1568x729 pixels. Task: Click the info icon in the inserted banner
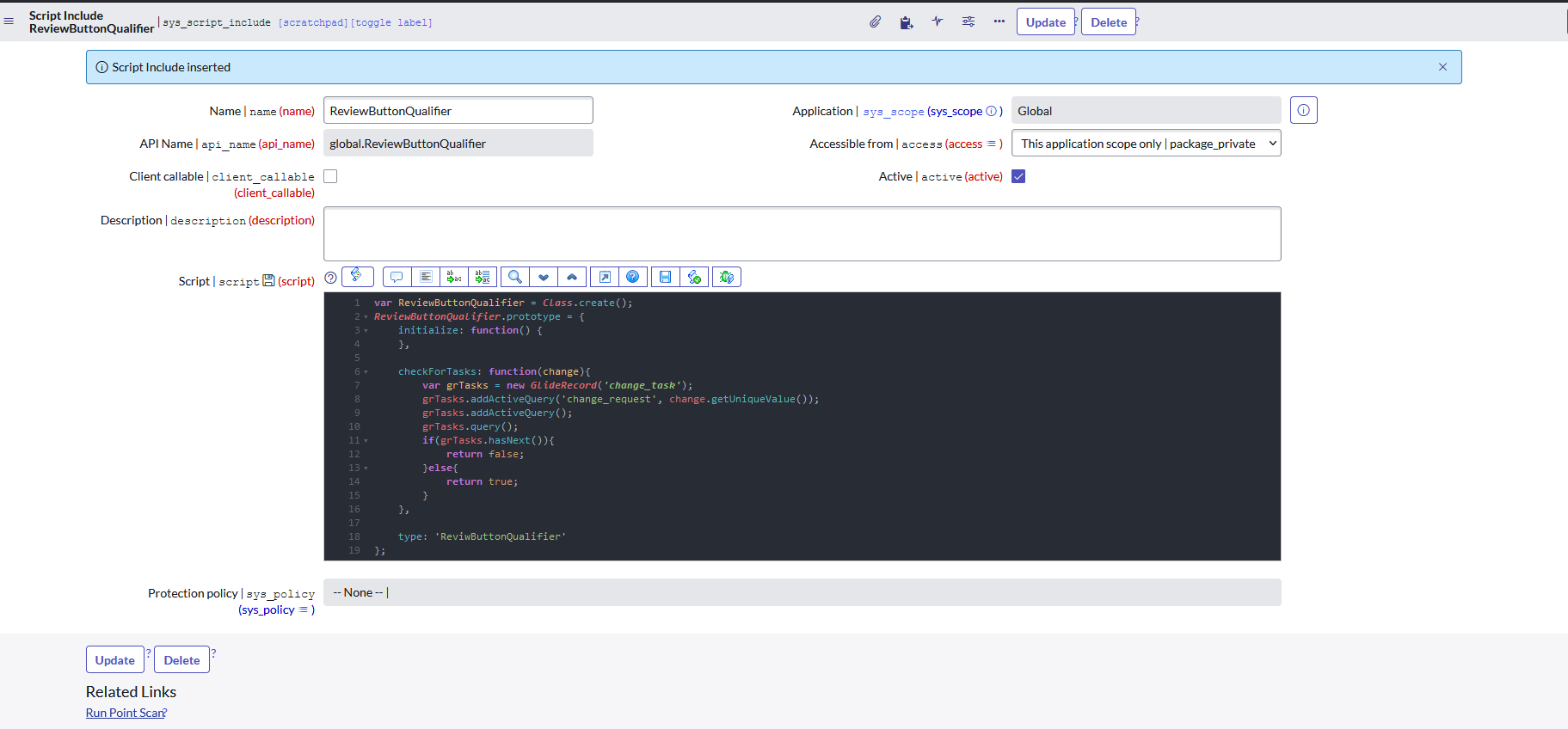point(101,67)
